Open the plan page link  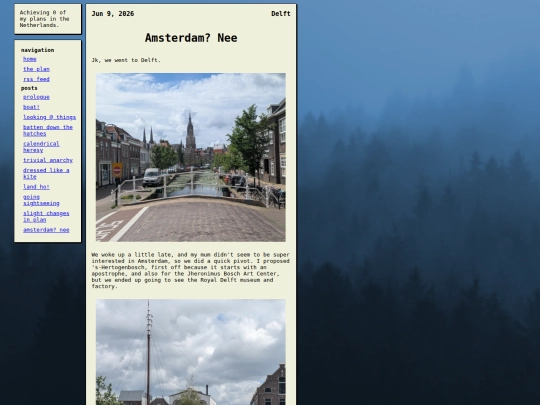(36, 69)
